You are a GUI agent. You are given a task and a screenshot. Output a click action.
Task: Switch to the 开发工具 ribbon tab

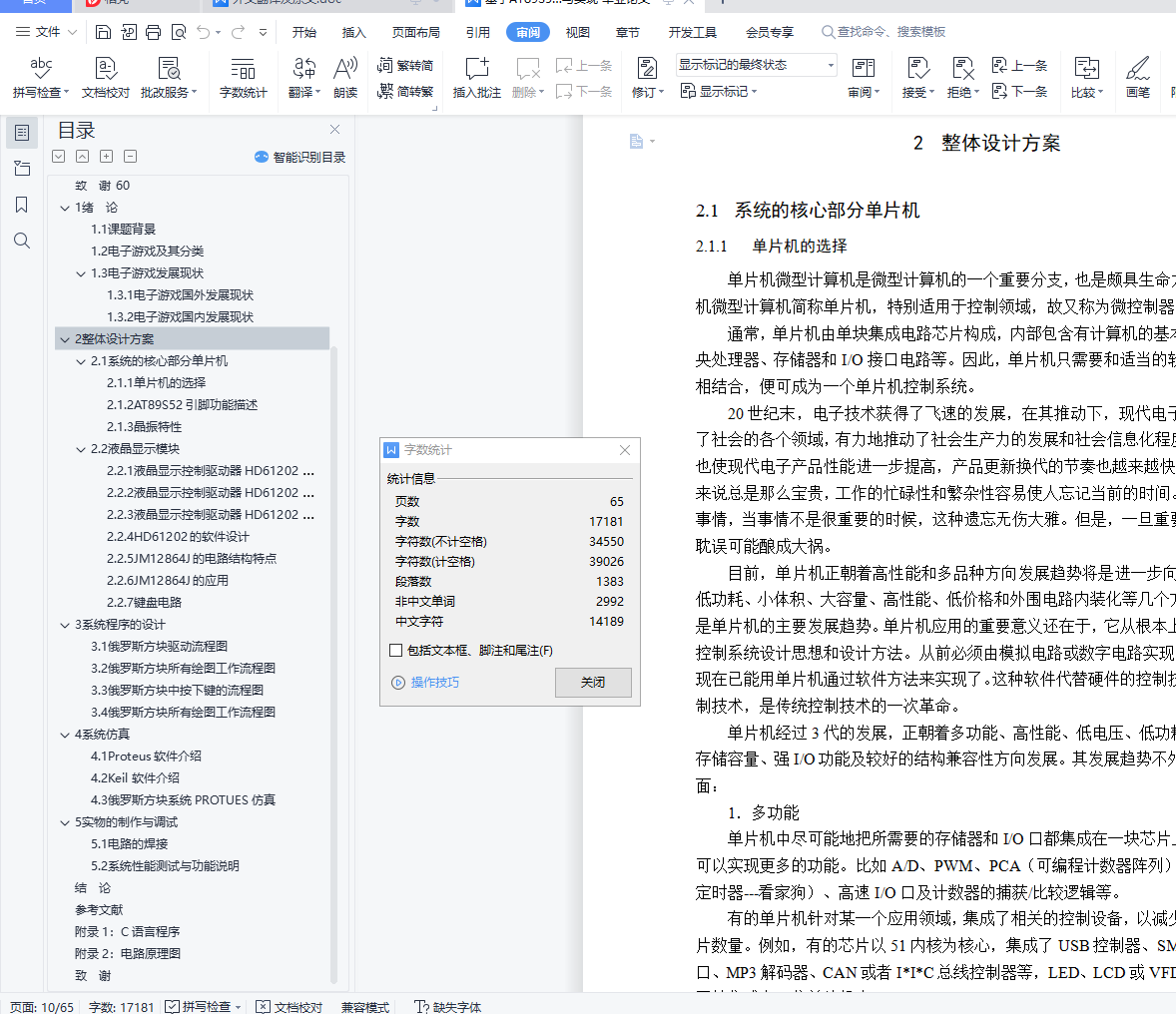(x=692, y=32)
